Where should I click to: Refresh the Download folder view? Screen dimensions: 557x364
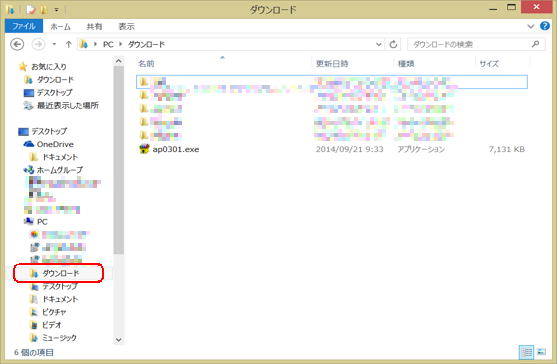[393, 44]
